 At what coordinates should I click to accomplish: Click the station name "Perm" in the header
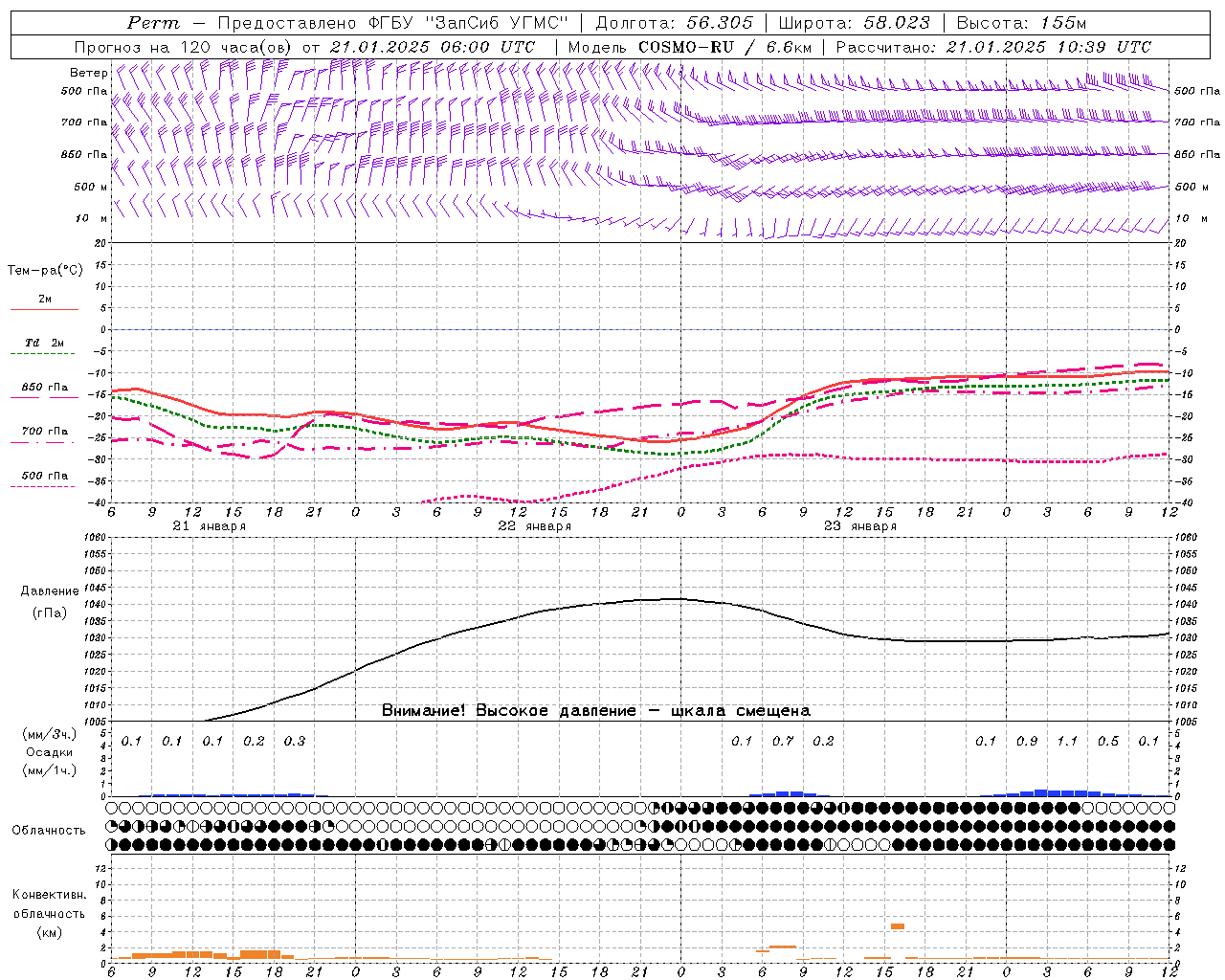[153, 23]
